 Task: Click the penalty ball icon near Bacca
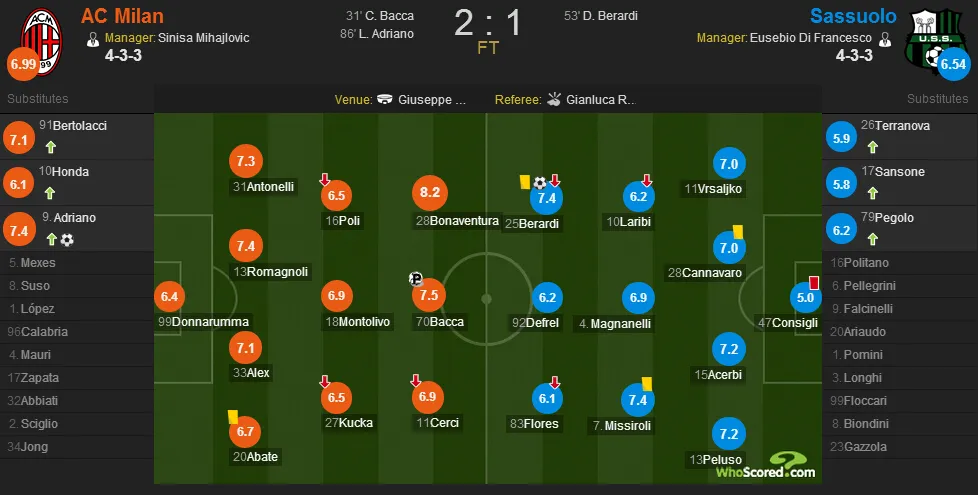416,279
